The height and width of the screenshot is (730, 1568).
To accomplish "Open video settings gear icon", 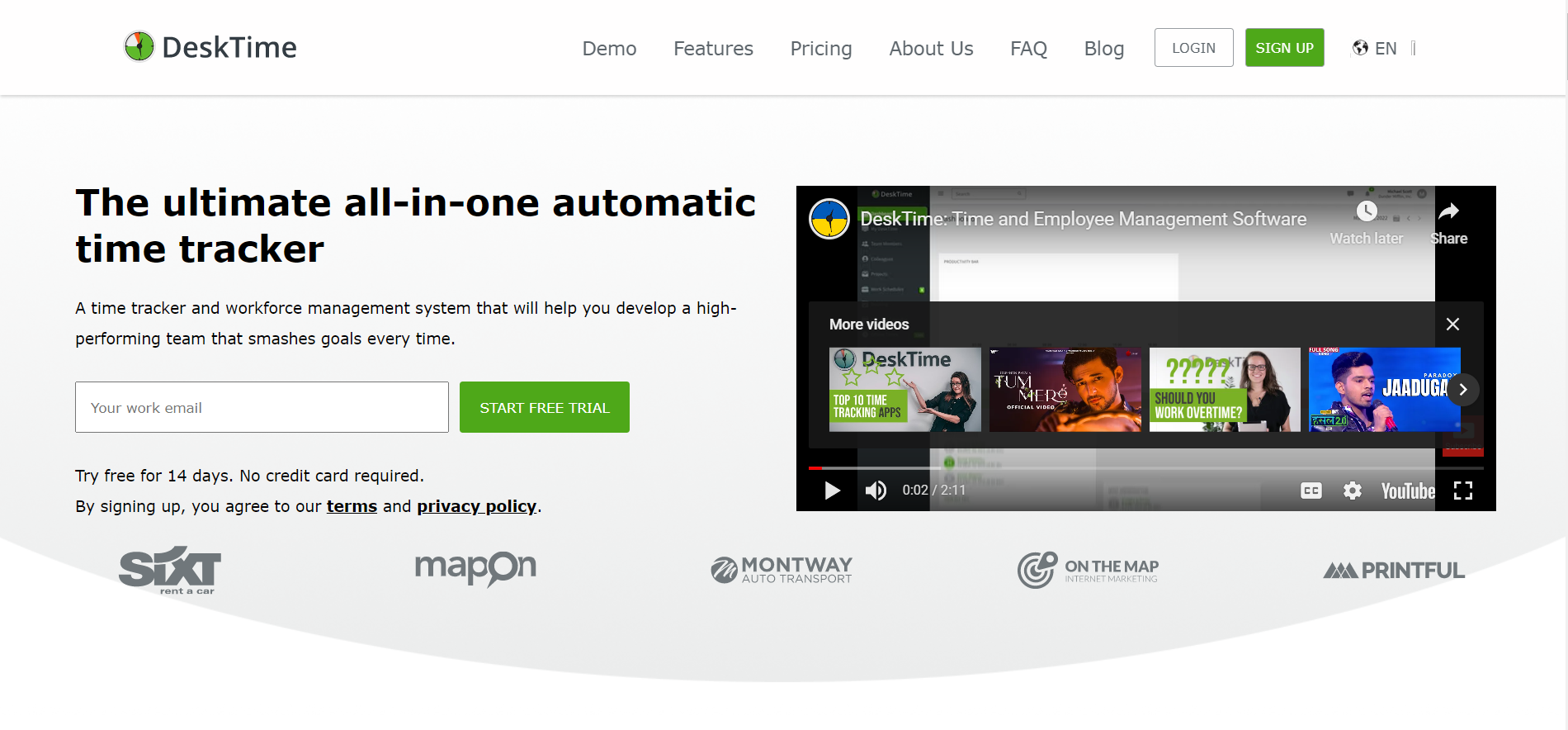I will 1352,491.
